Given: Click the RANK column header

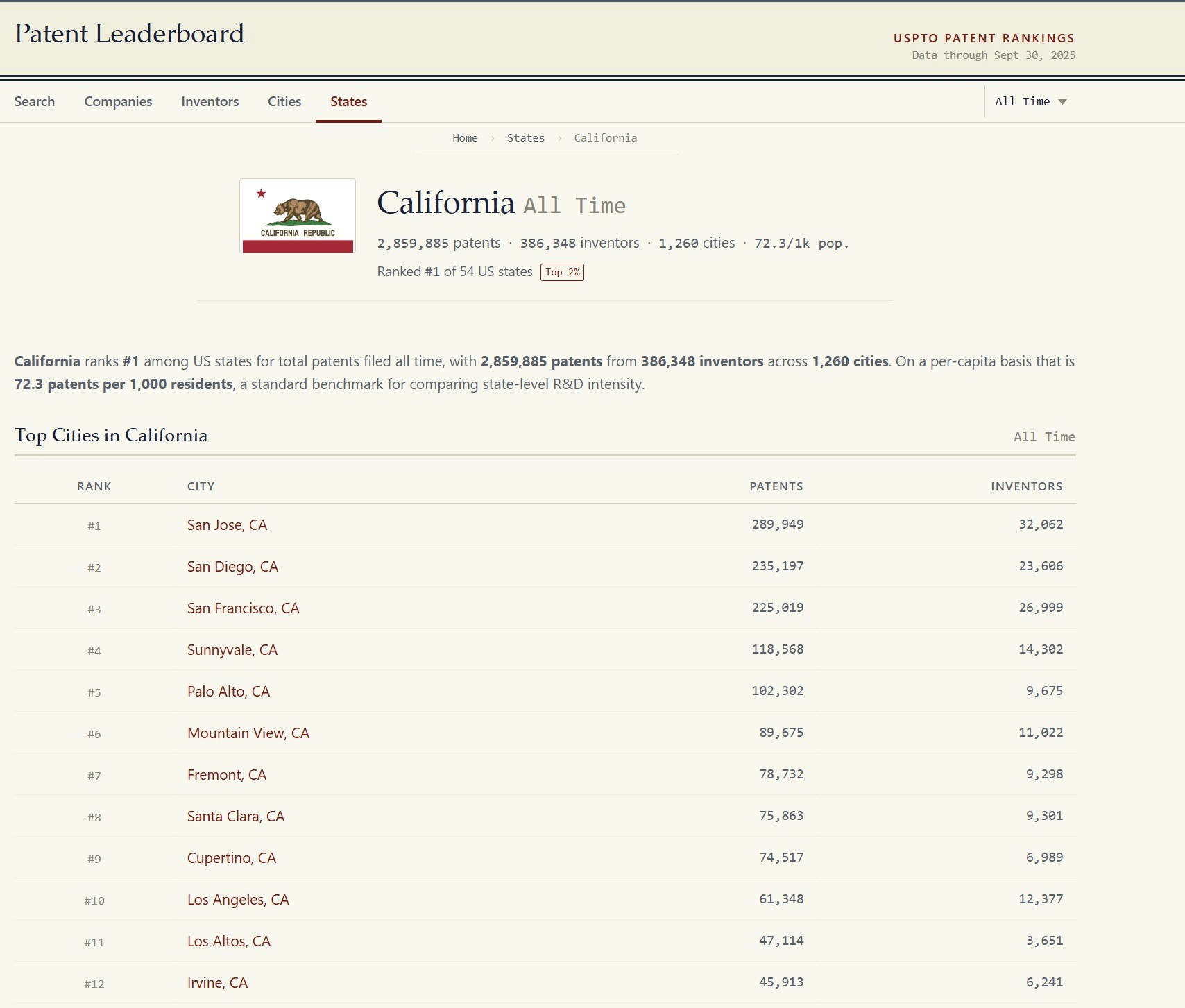Looking at the screenshot, I should coord(94,486).
